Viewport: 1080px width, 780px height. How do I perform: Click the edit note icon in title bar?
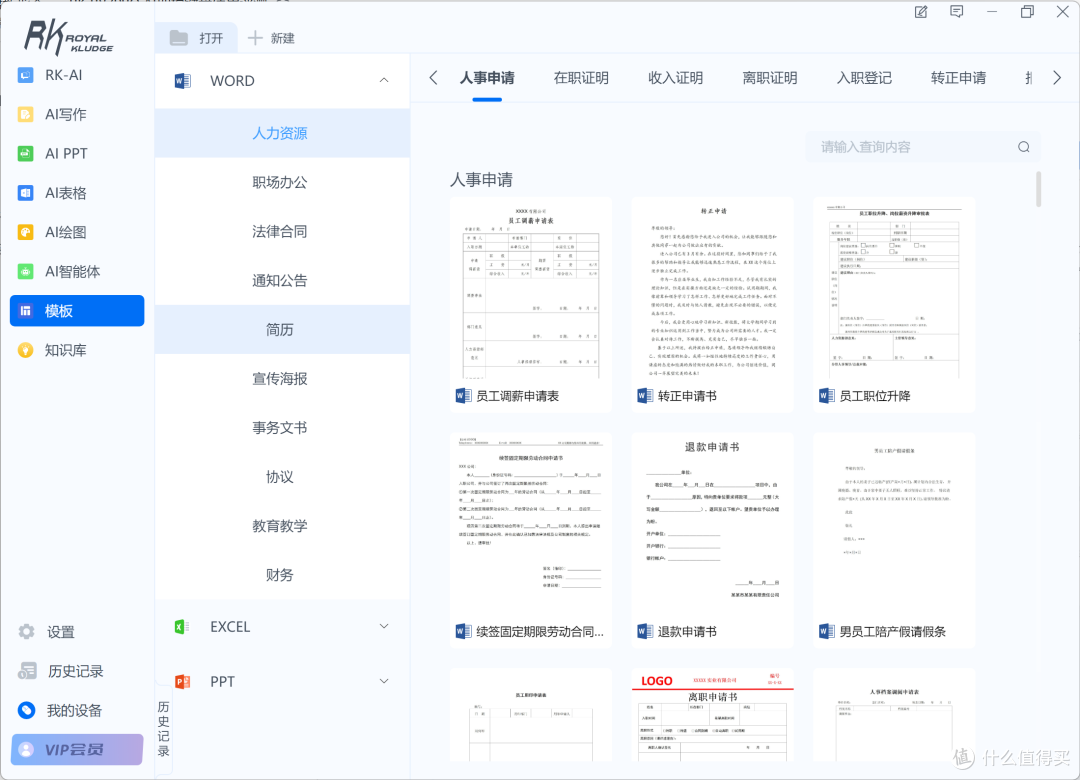921,12
